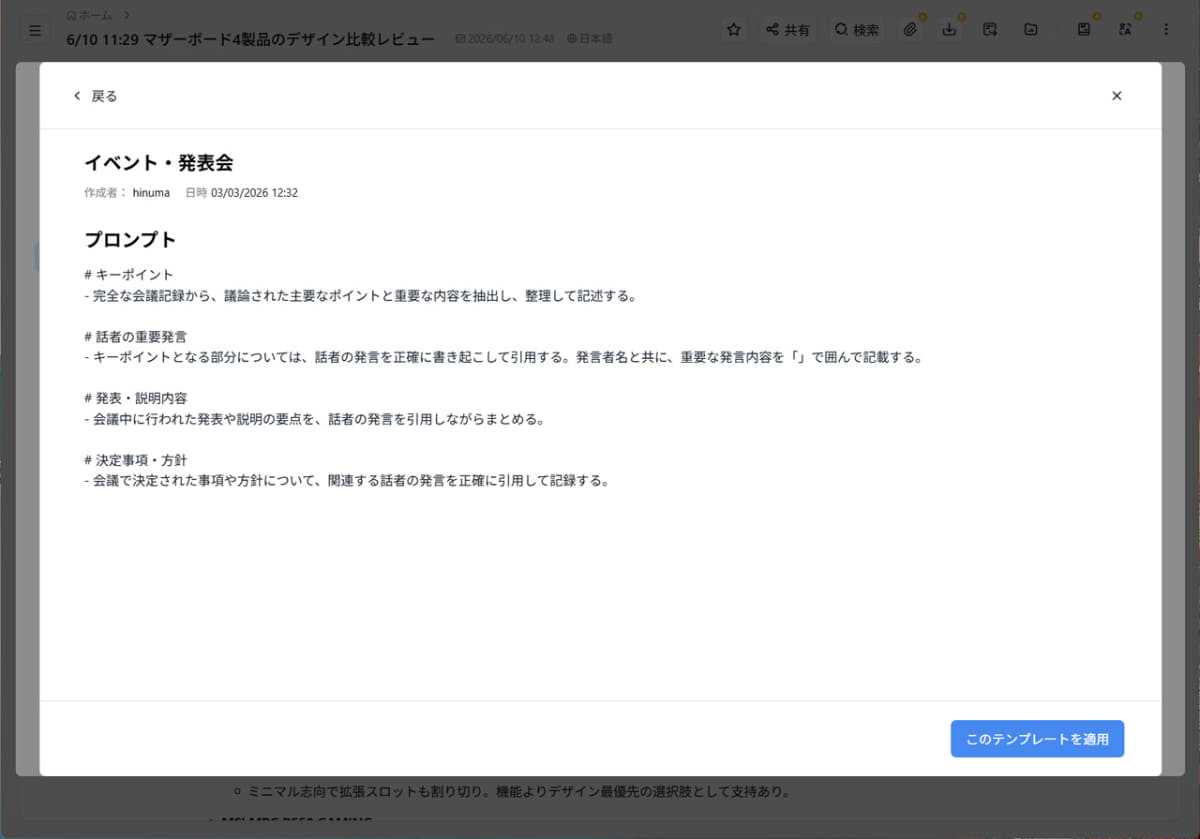Go back with the 戻る button
Image resolution: width=1200 pixels, height=839 pixels.
pos(95,96)
